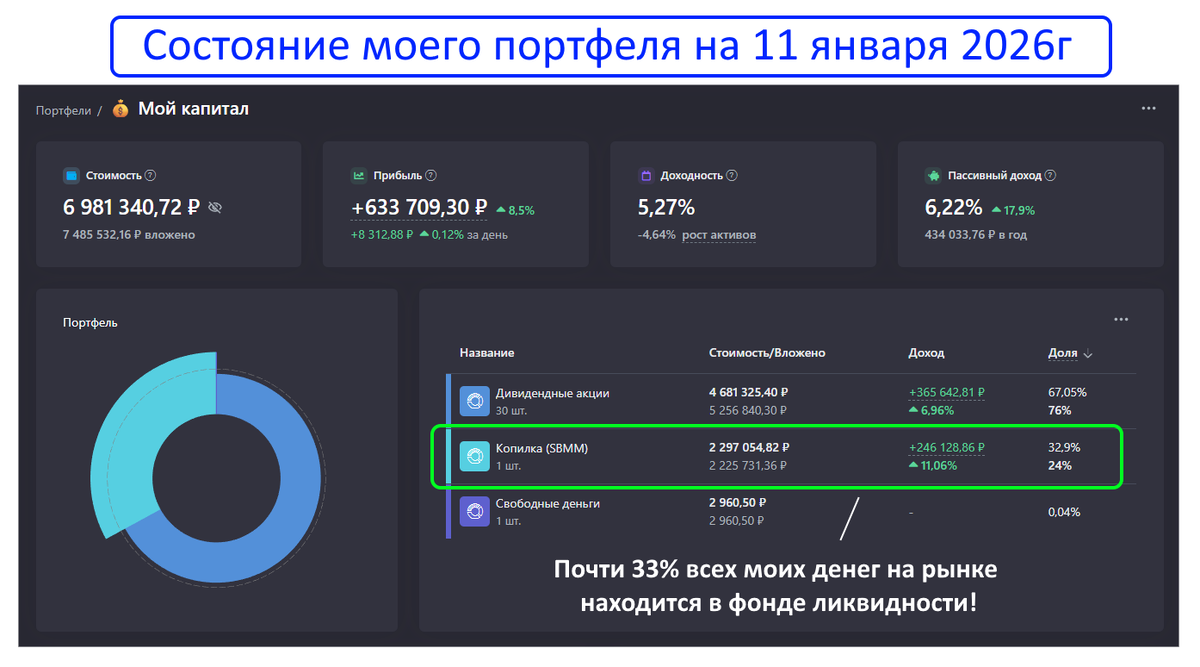
Task: Click the +246 128,86 ₽ income value
Action: (947, 448)
